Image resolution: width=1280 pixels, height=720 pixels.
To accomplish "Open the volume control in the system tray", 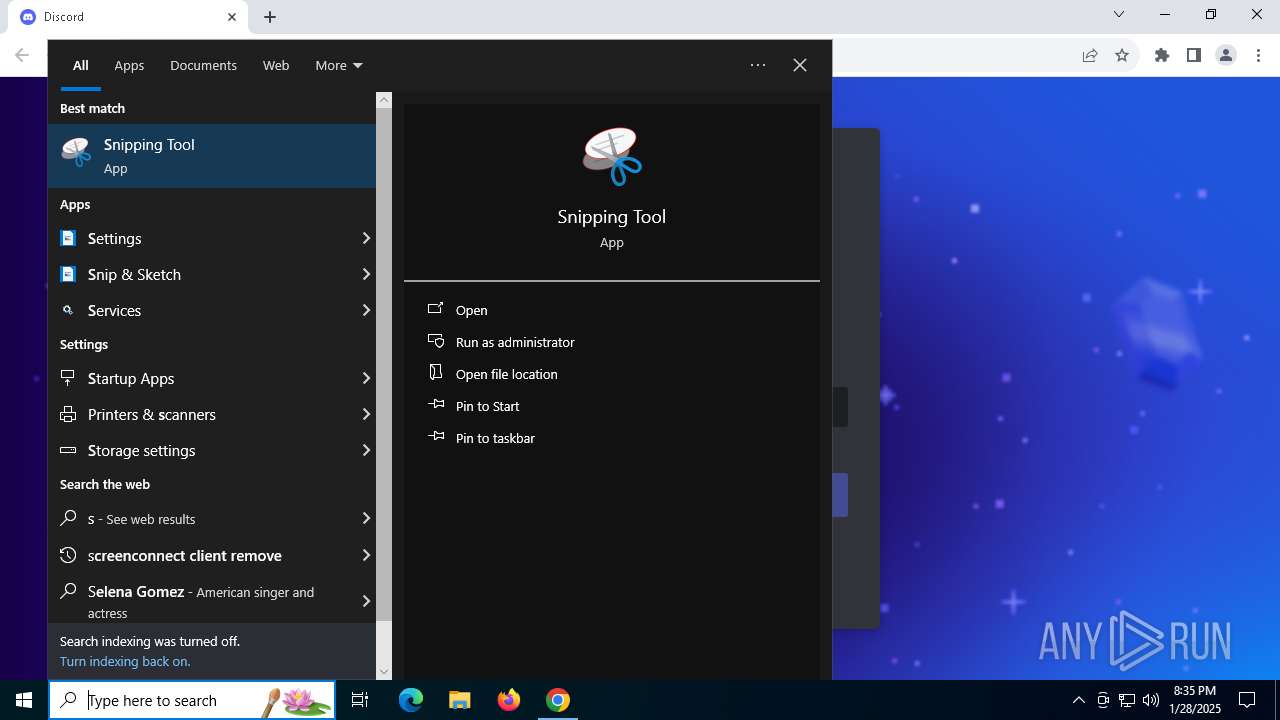I will (x=1151, y=700).
